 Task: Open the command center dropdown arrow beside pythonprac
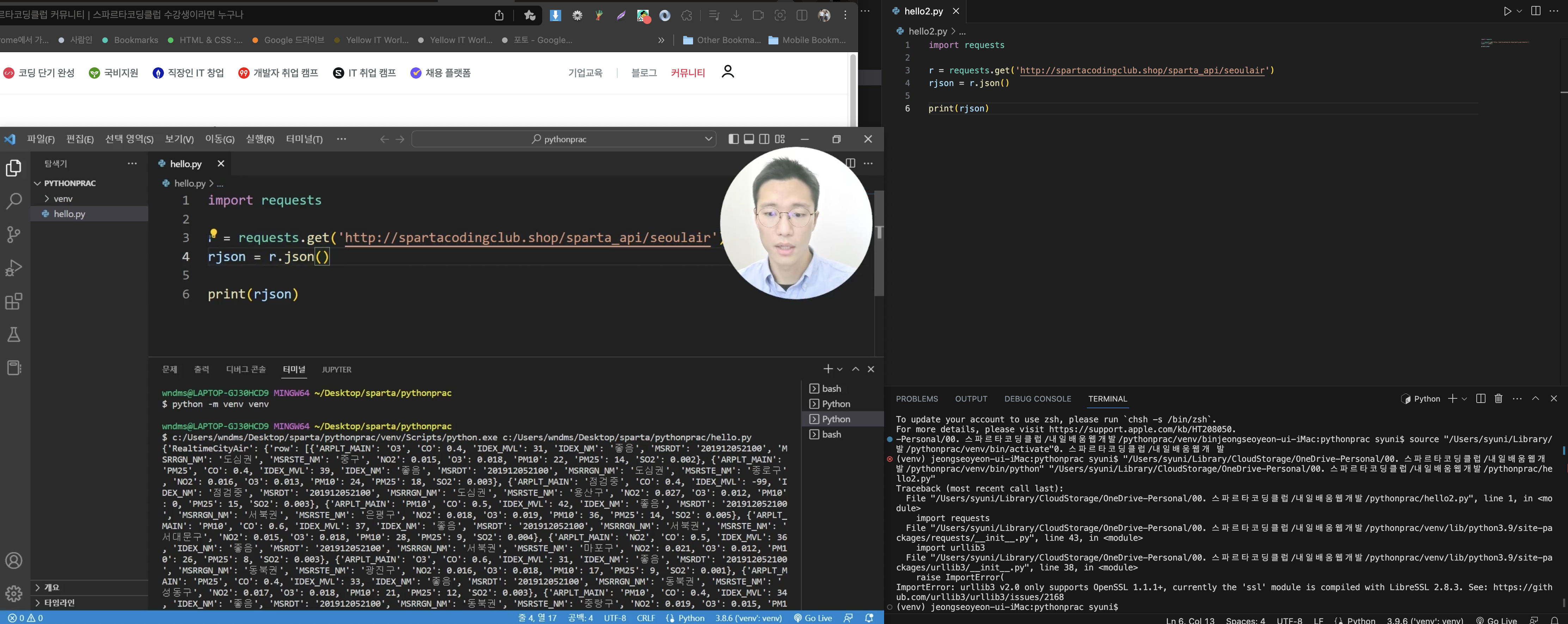[709, 139]
